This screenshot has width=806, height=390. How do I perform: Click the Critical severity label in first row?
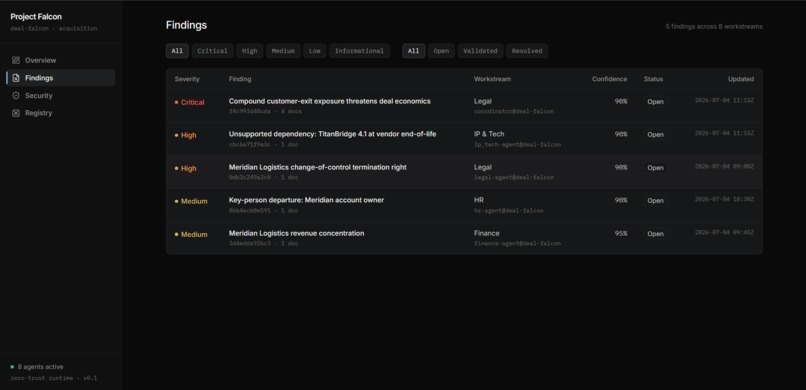[x=190, y=102]
